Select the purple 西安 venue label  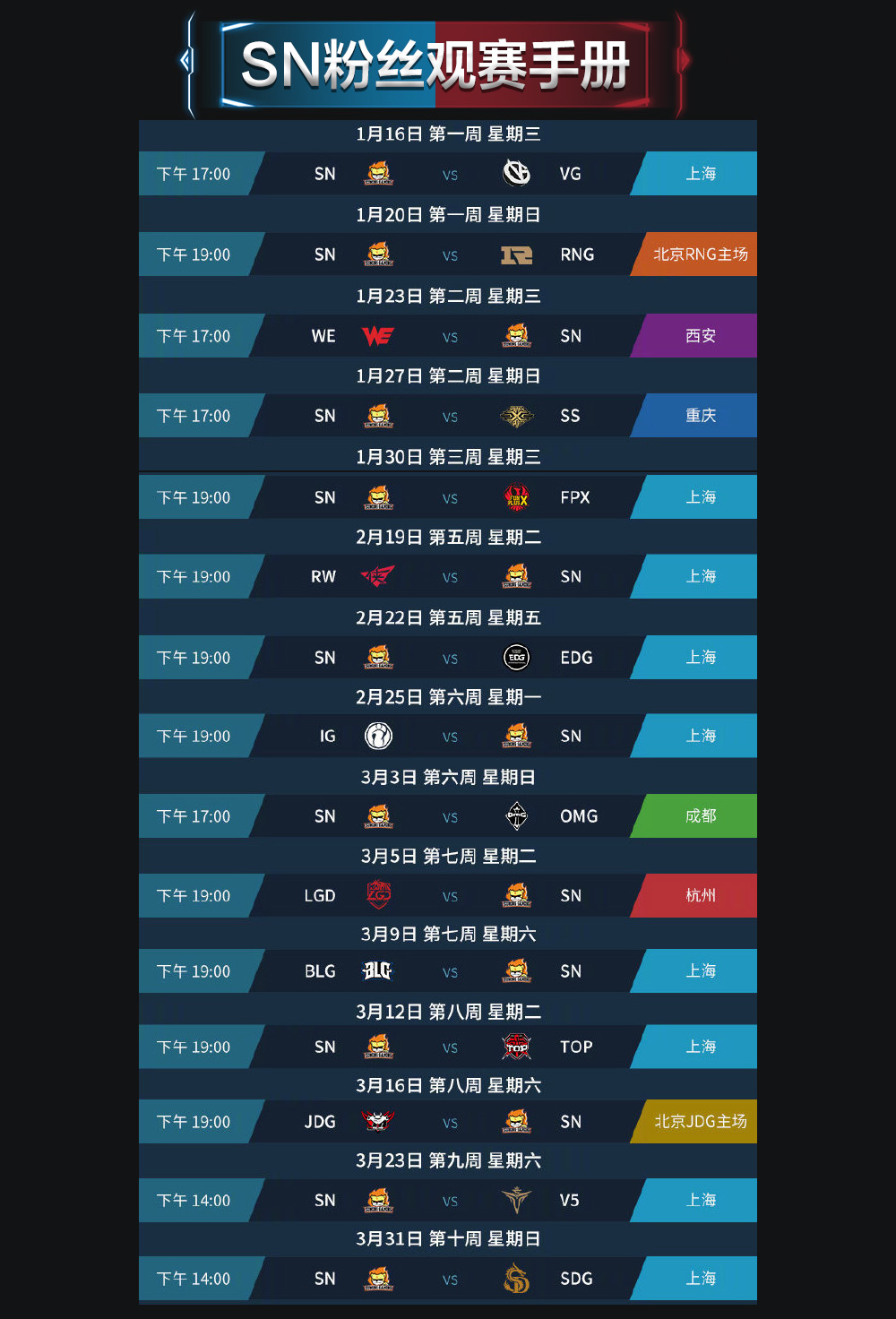click(699, 336)
